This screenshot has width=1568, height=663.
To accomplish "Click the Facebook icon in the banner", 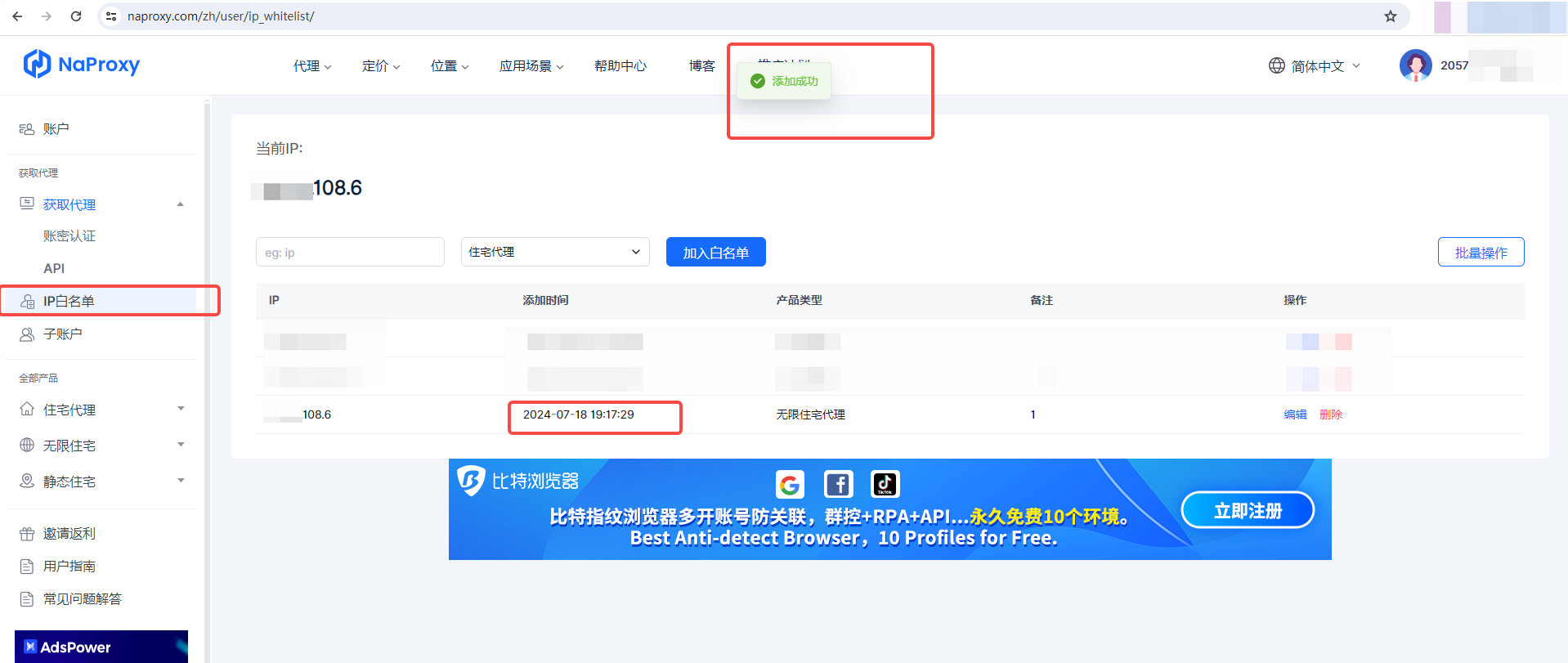I will 838,485.
